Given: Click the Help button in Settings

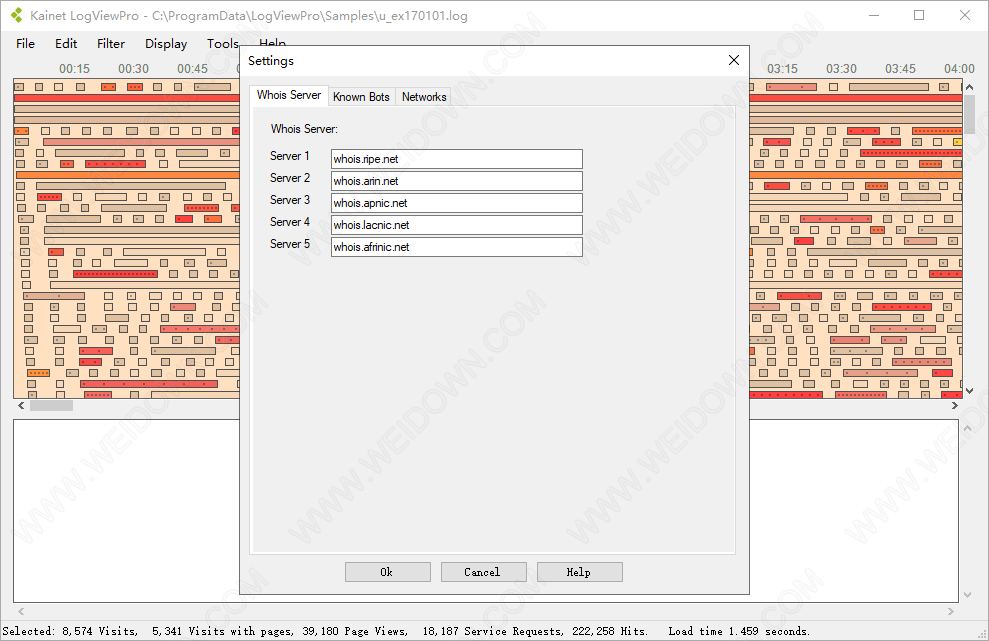Looking at the screenshot, I should 579,572.
